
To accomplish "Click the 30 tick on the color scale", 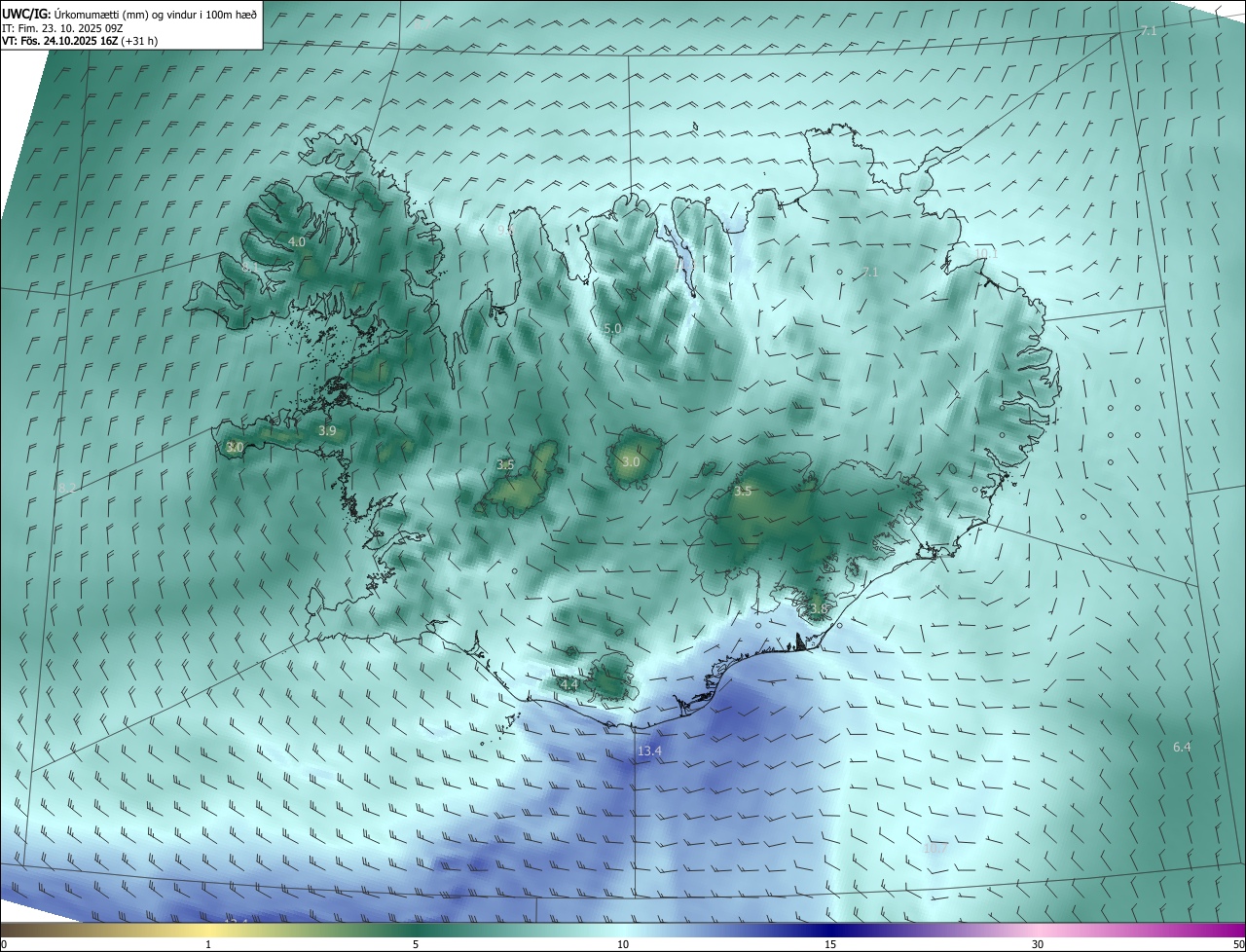I will [x=1038, y=944].
